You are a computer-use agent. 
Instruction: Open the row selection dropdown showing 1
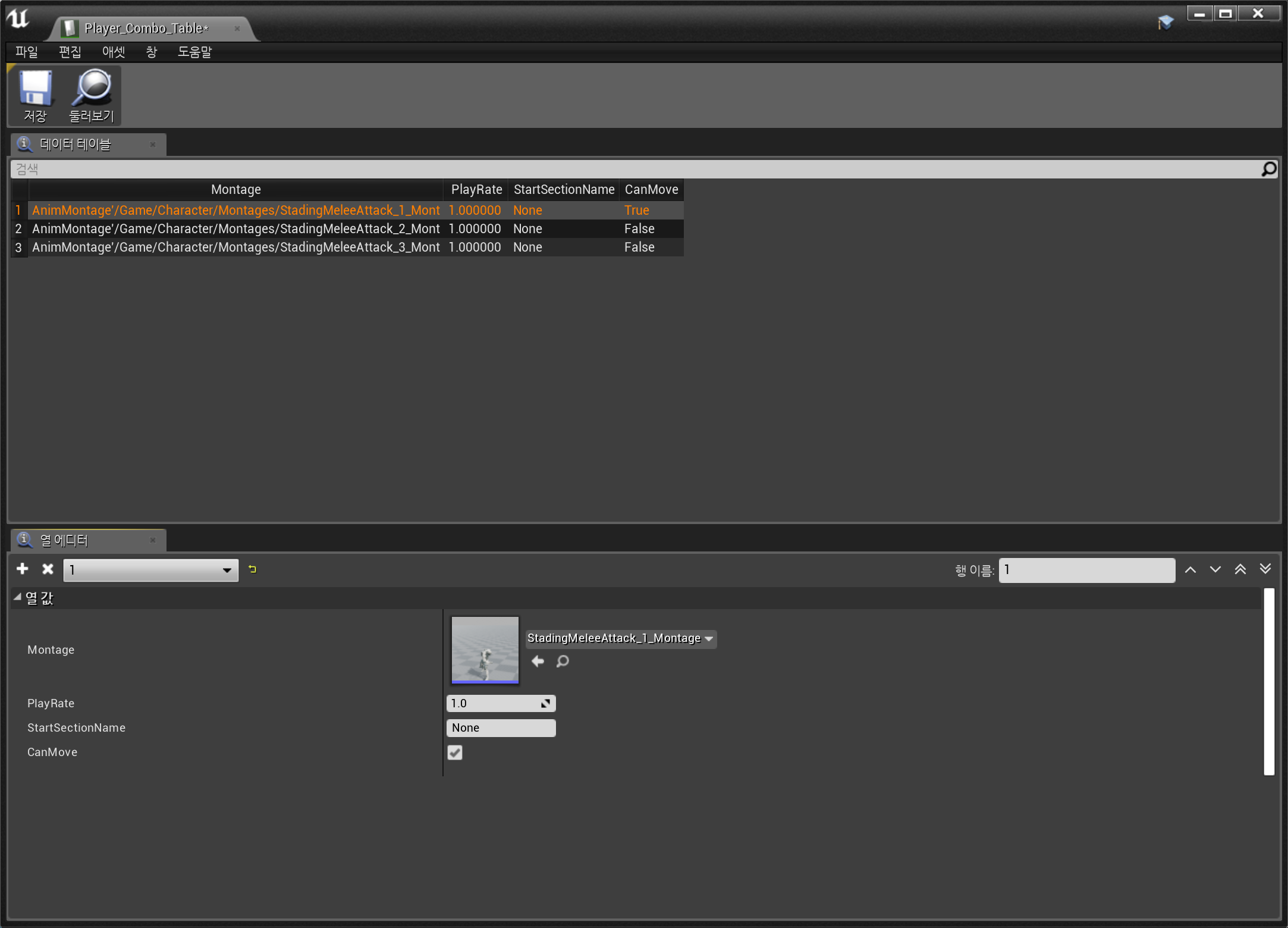151,570
